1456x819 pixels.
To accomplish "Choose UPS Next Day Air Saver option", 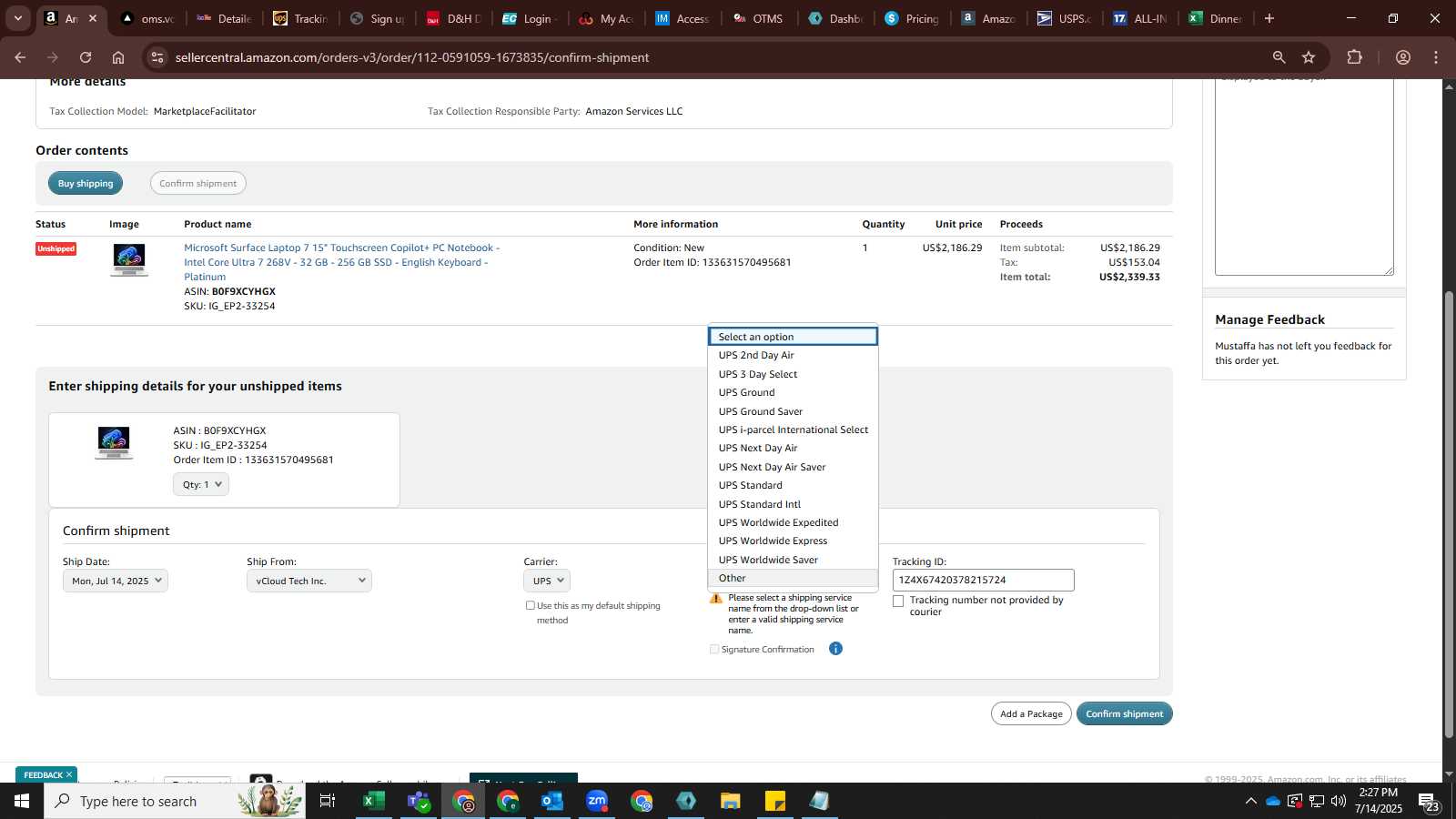I will tap(793, 467).
